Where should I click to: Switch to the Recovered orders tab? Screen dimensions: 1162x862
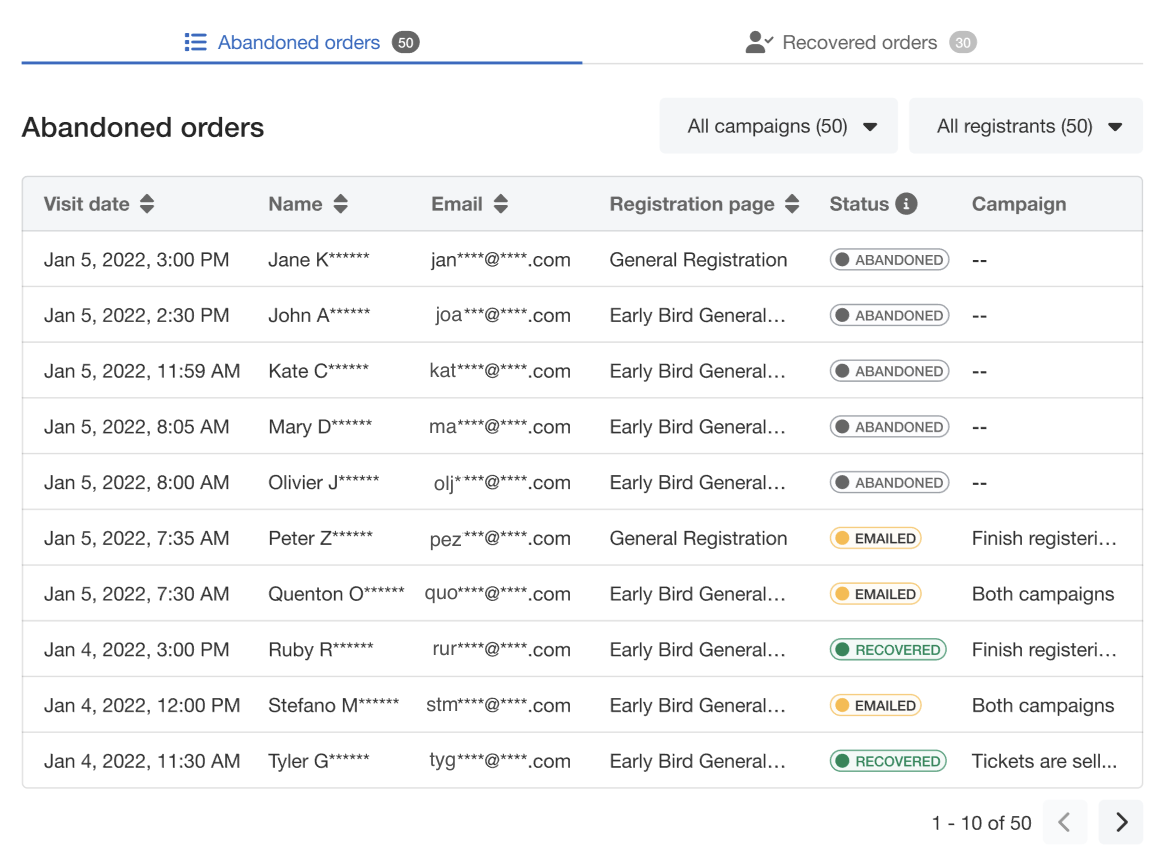click(860, 43)
